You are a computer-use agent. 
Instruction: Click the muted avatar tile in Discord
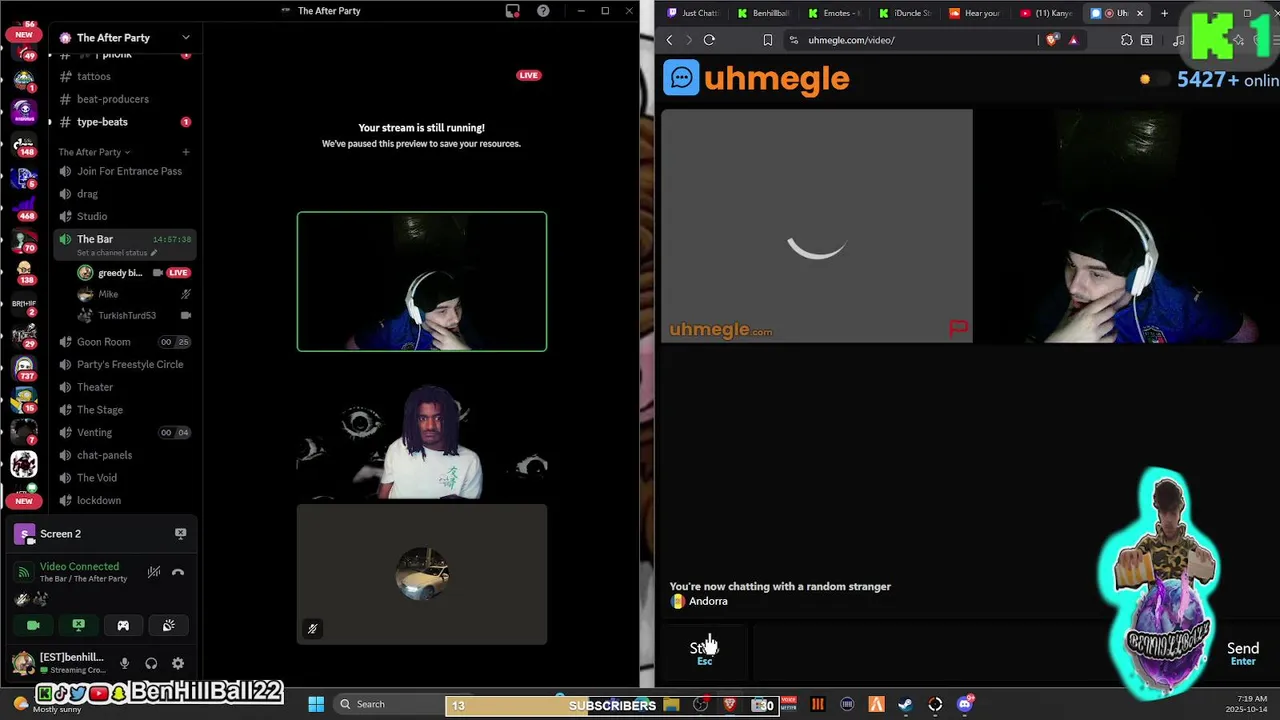tap(422, 574)
